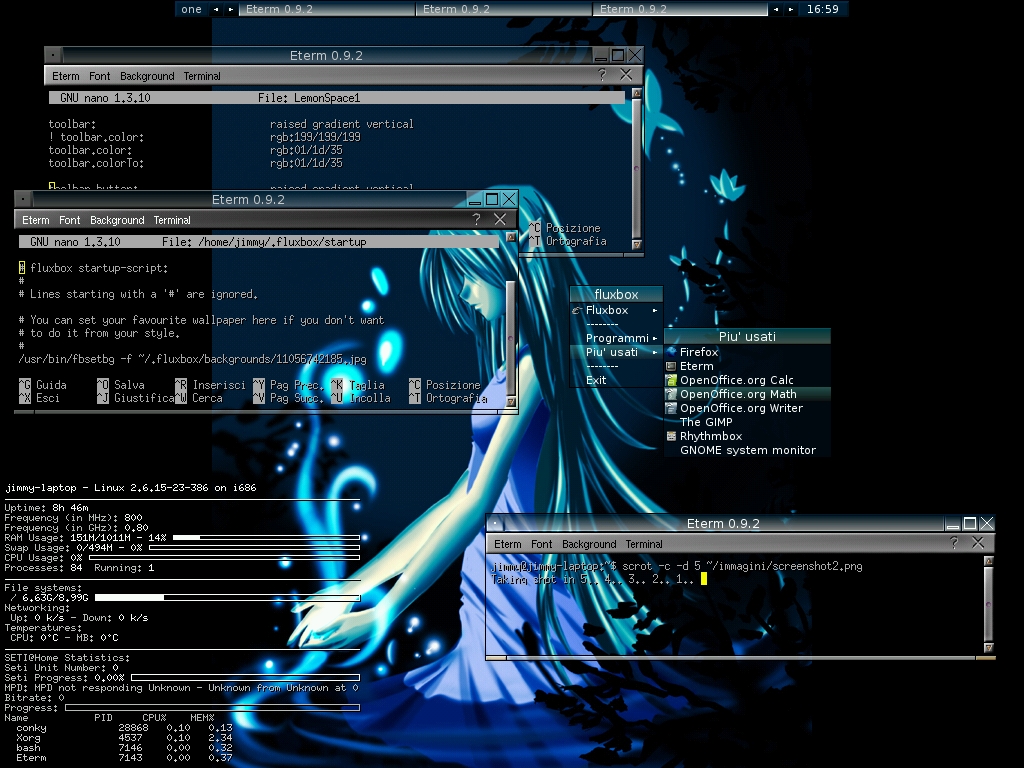This screenshot has height=768, width=1024.
Task: Click the 'Uptime: 8h 46m' line
Action: [46, 507]
